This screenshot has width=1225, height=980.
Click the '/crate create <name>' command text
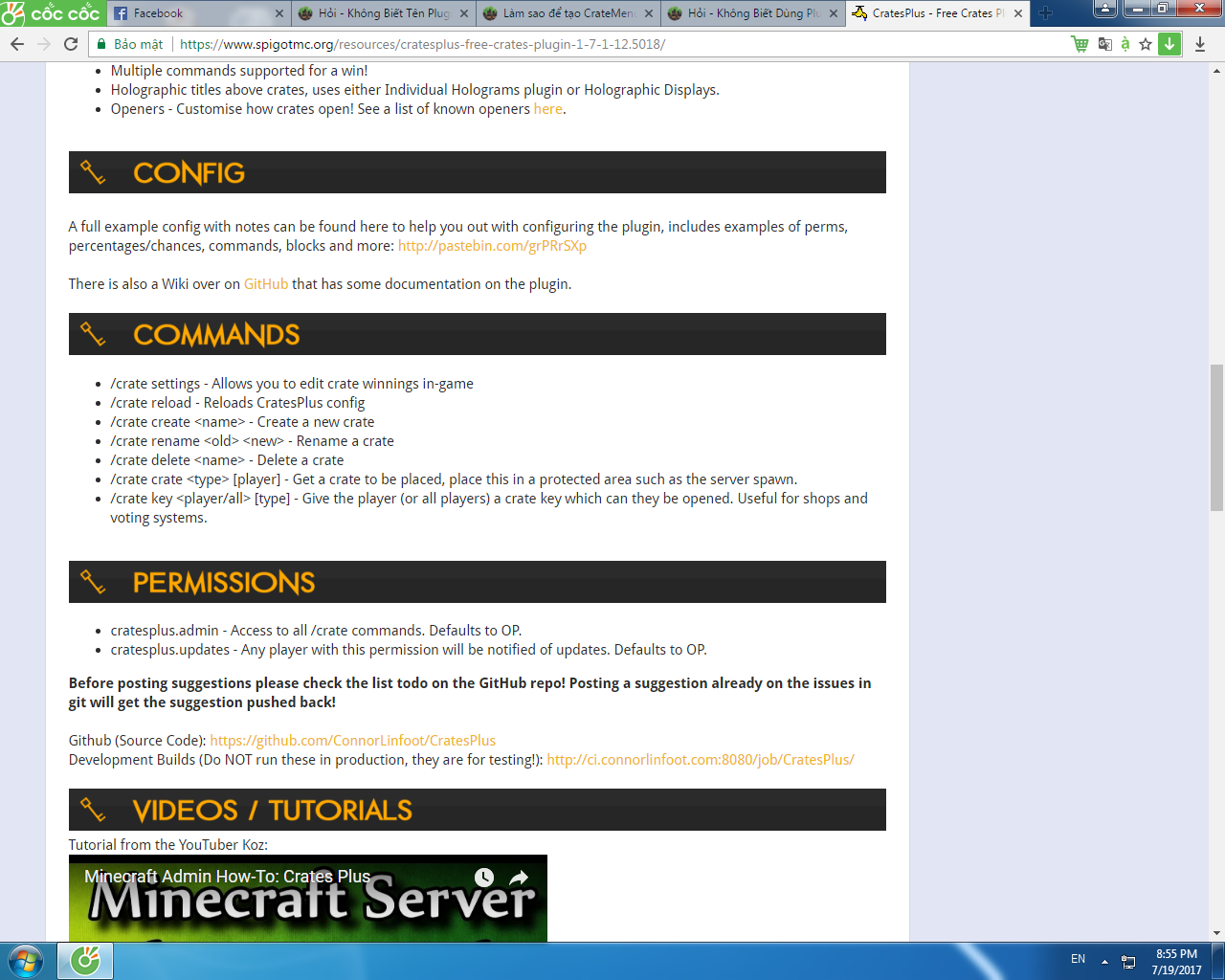click(x=242, y=422)
